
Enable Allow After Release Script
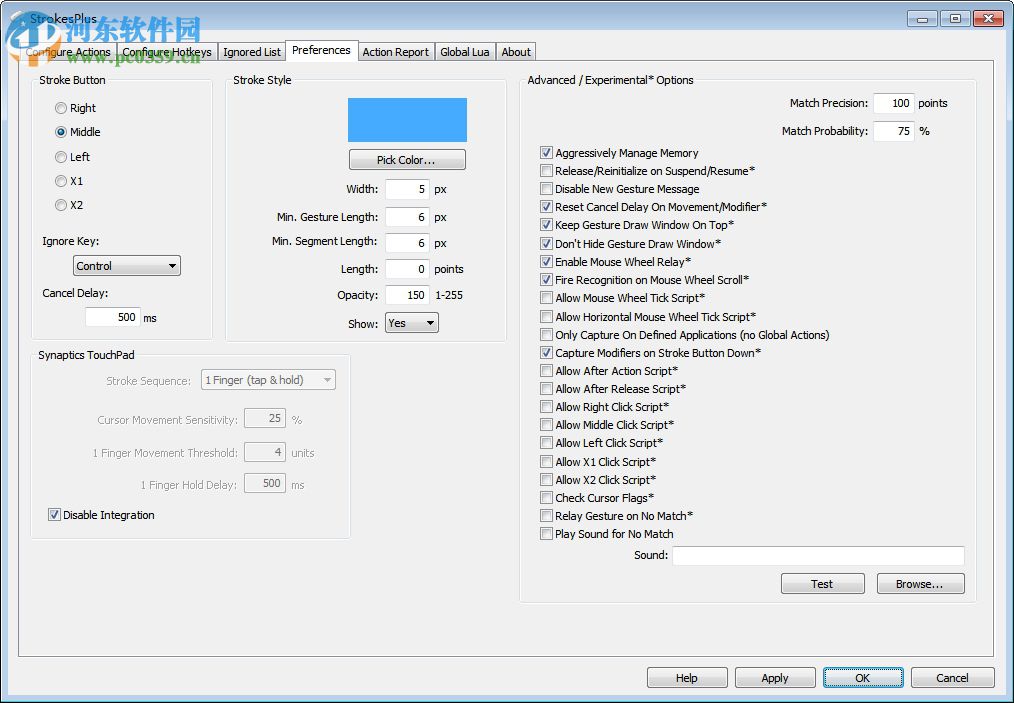(x=546, y=389)
